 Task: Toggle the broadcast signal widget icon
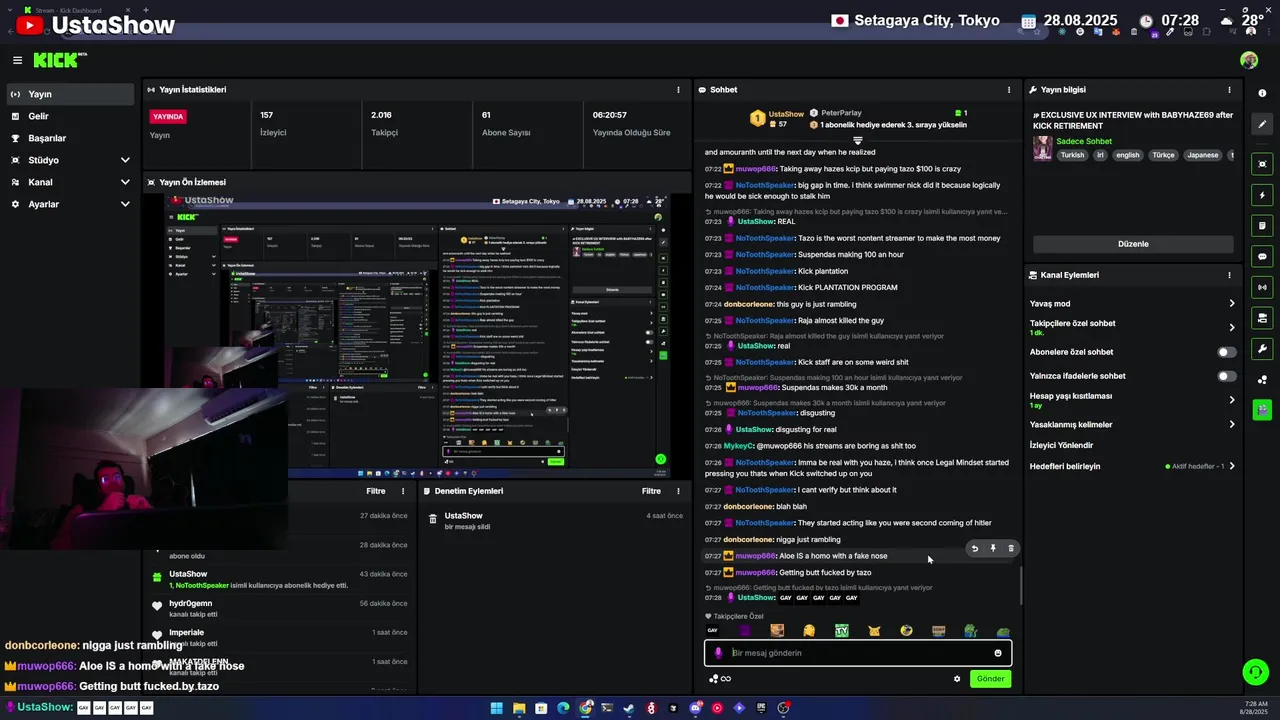coord(1262,288)
